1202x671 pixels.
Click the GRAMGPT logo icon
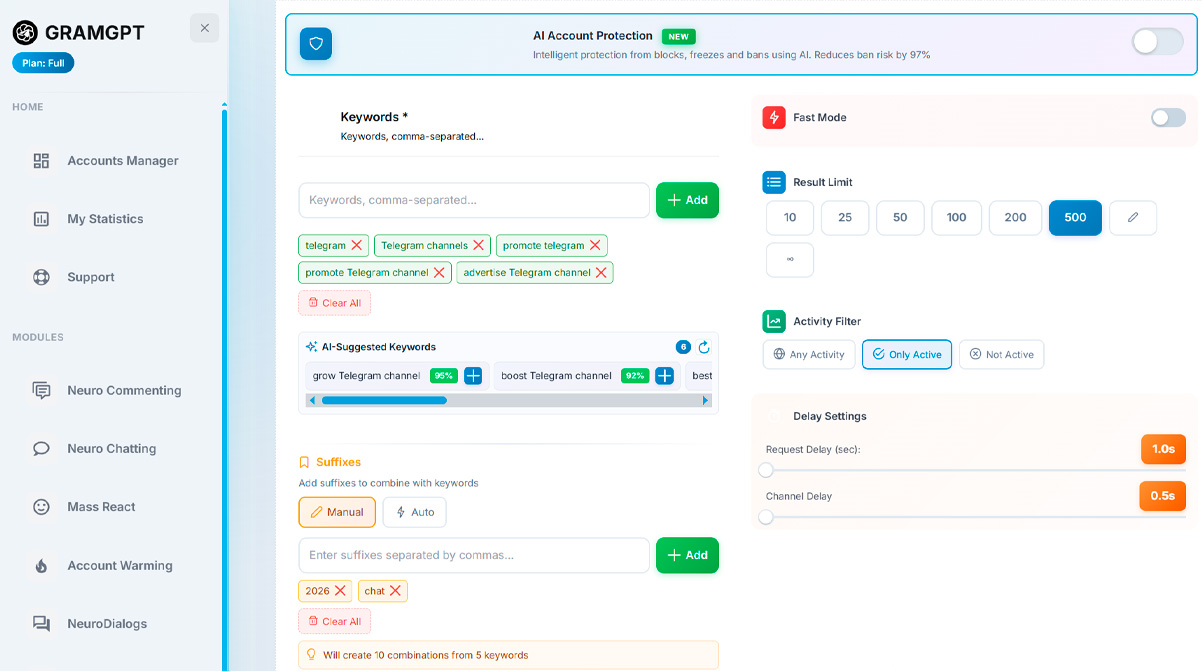(x=26, y=32)
